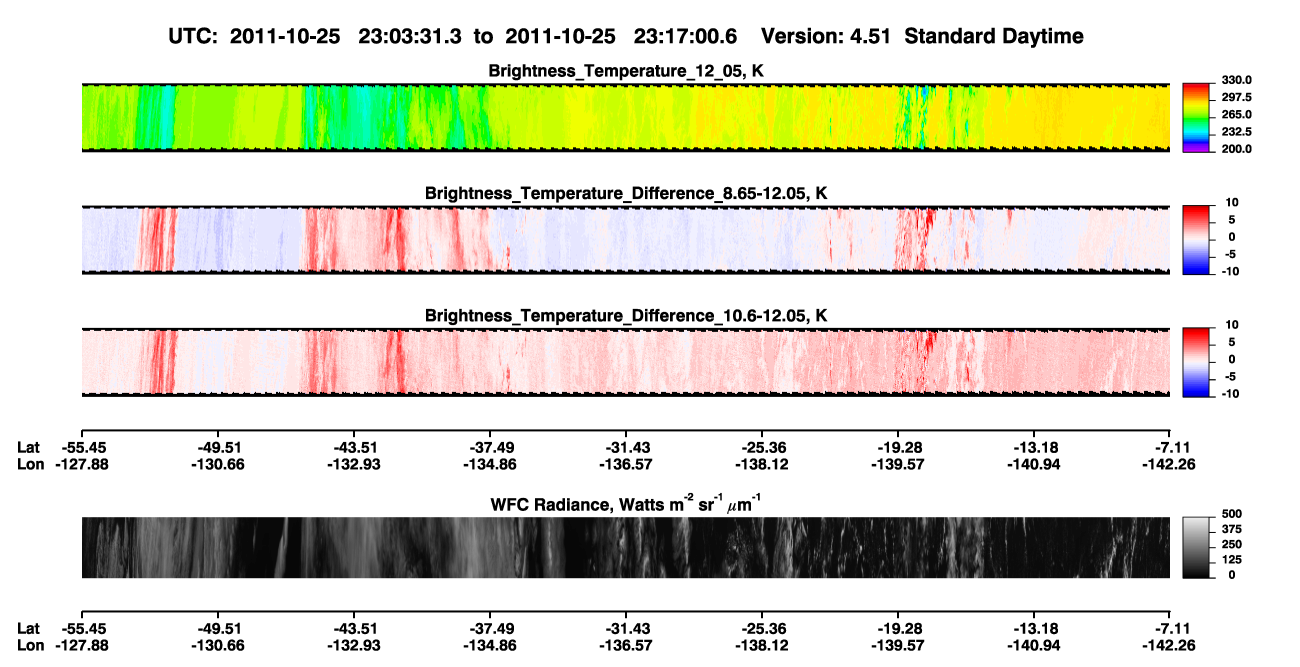Click the 'Brightness_Temperature_Difference_10.6-12.05, K' title
Image resolution: width=1300 pixels, height=667 pixels.
tap(626, 315)
